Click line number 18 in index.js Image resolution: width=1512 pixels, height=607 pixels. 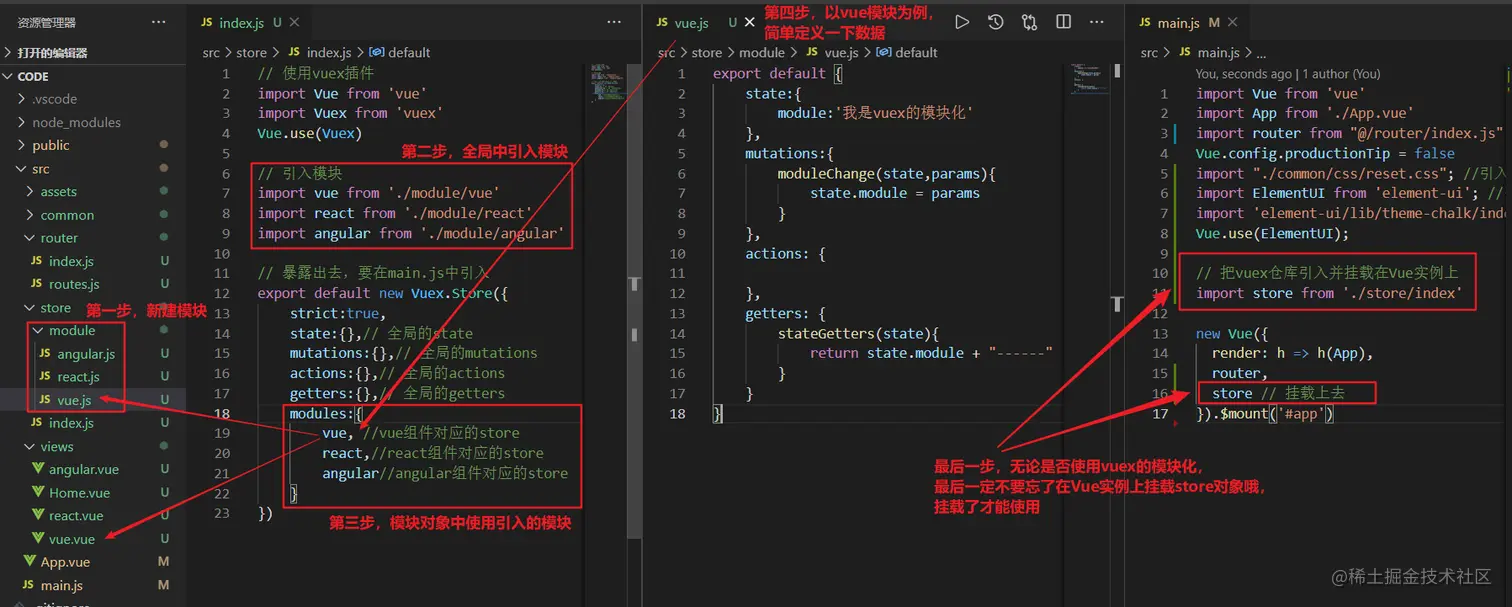coord(223,413)
